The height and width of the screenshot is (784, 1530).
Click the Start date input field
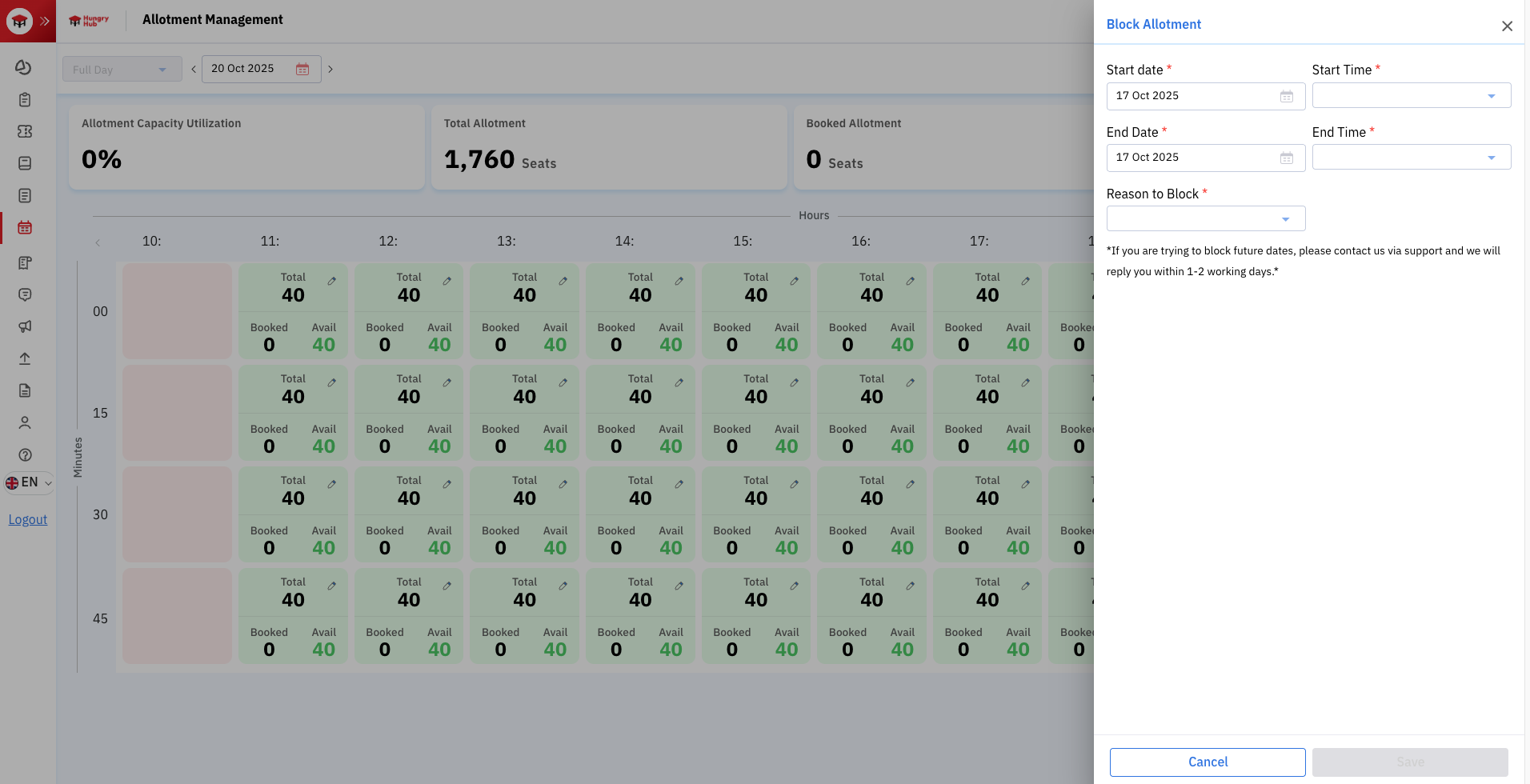[x=1192, y=95]
